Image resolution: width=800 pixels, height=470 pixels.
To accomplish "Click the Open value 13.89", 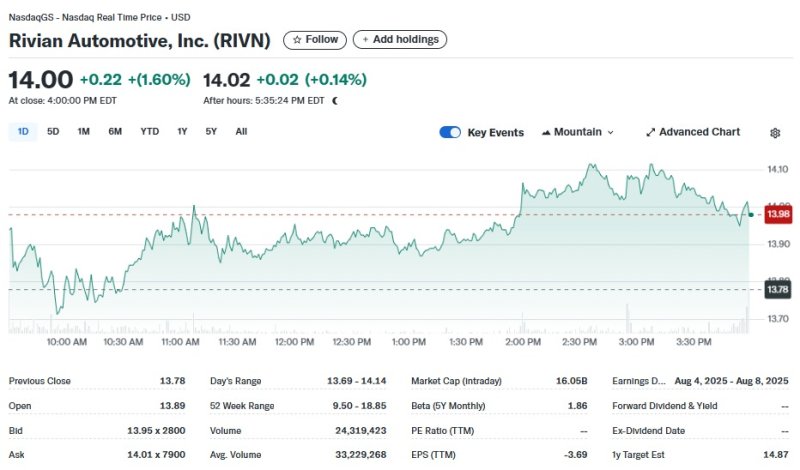I will [x=172, y=406].
